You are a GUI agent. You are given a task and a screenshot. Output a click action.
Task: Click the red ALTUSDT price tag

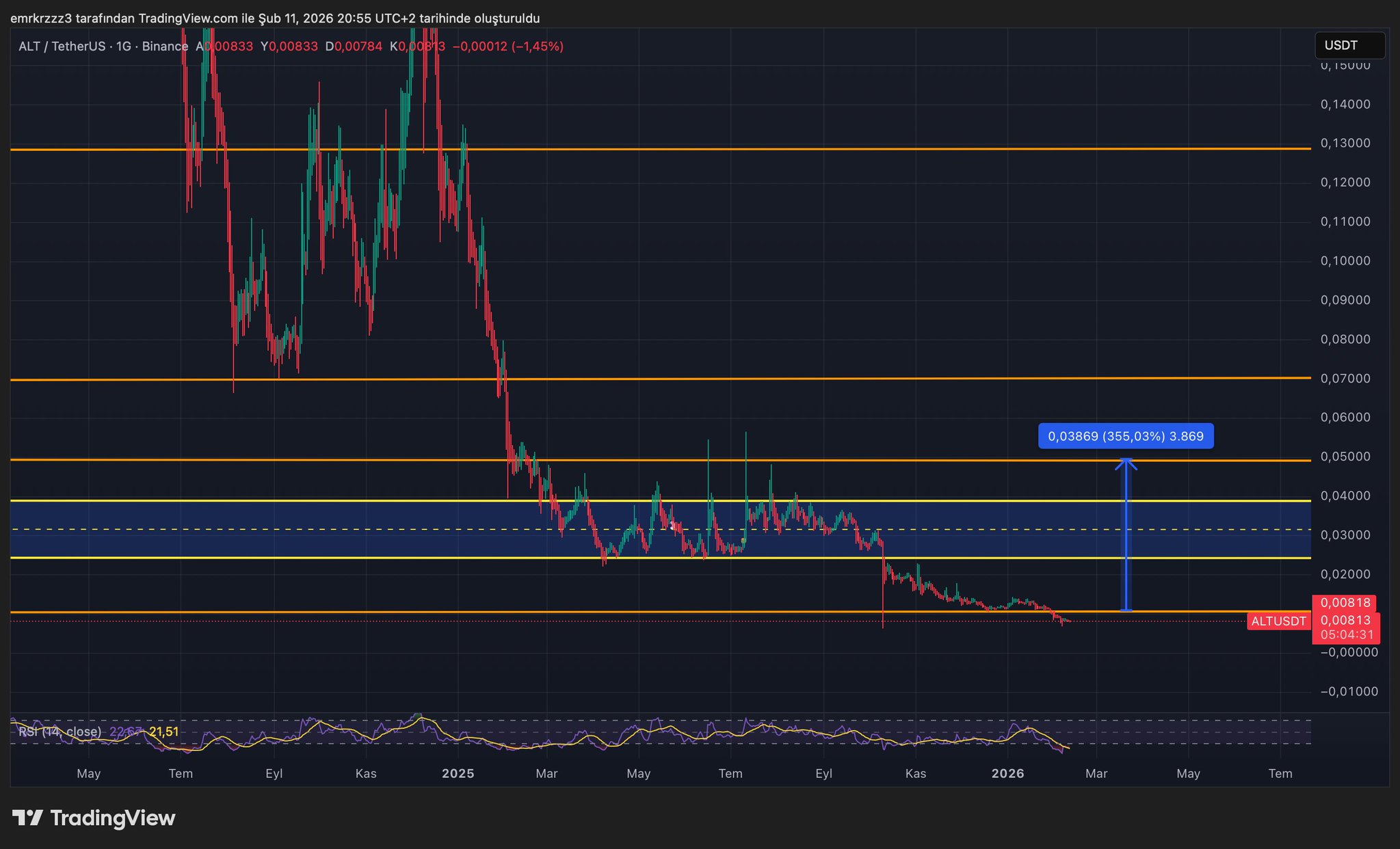click(1278, 621)
